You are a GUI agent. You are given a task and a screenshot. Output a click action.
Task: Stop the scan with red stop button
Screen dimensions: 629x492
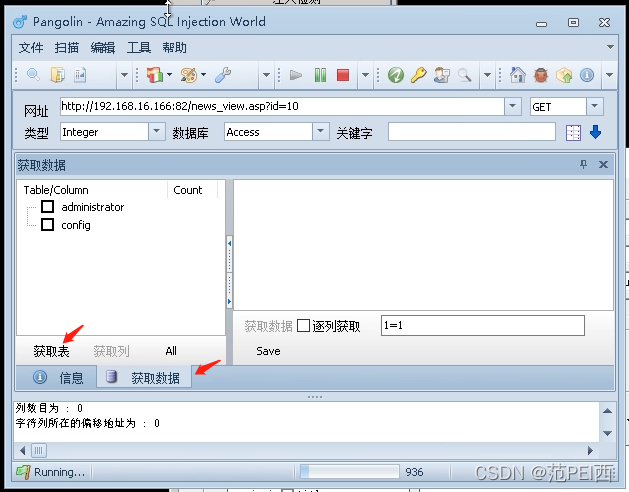[343, 75]
